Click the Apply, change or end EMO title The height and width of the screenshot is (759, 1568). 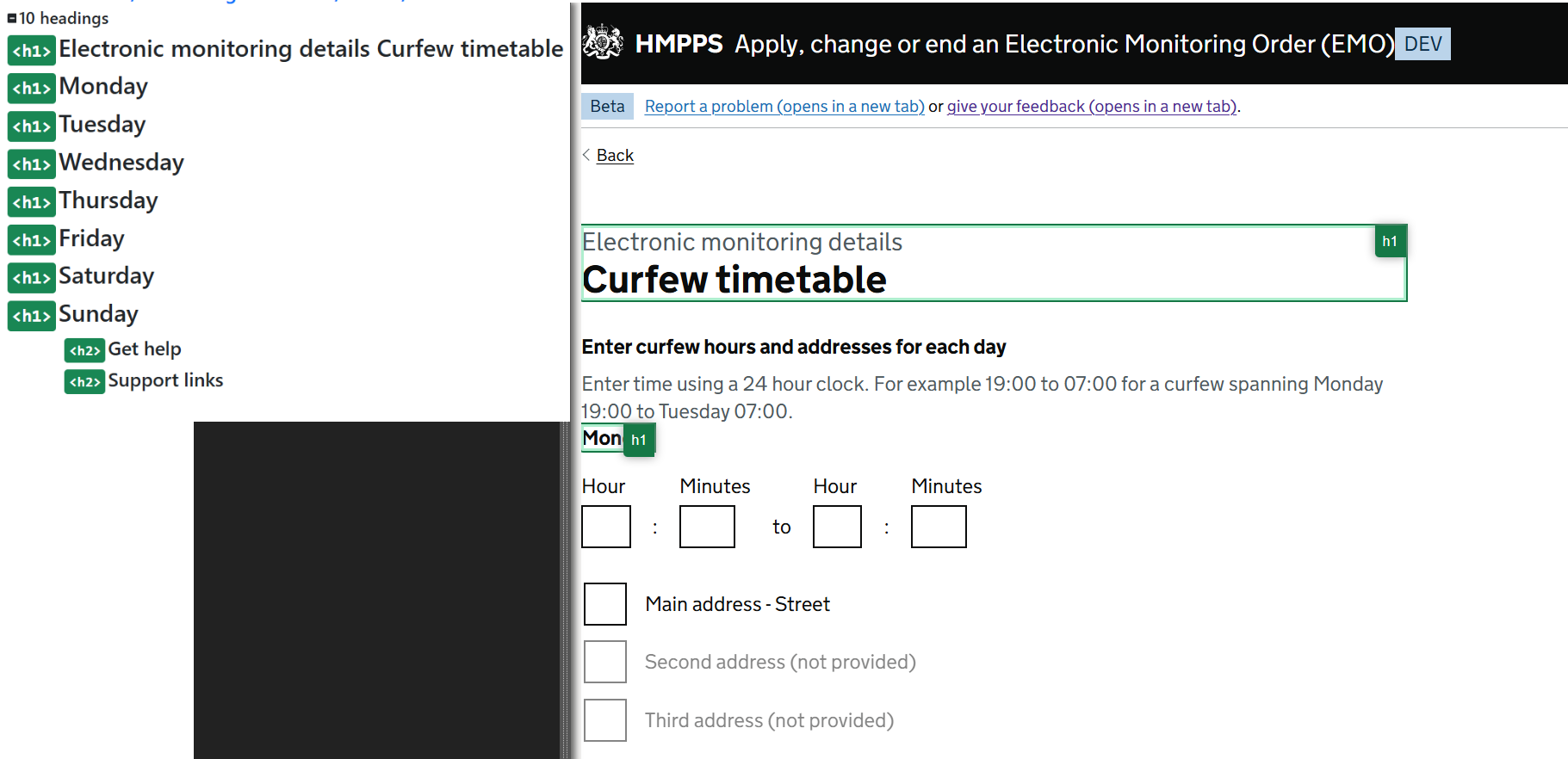coord(1064,44)
